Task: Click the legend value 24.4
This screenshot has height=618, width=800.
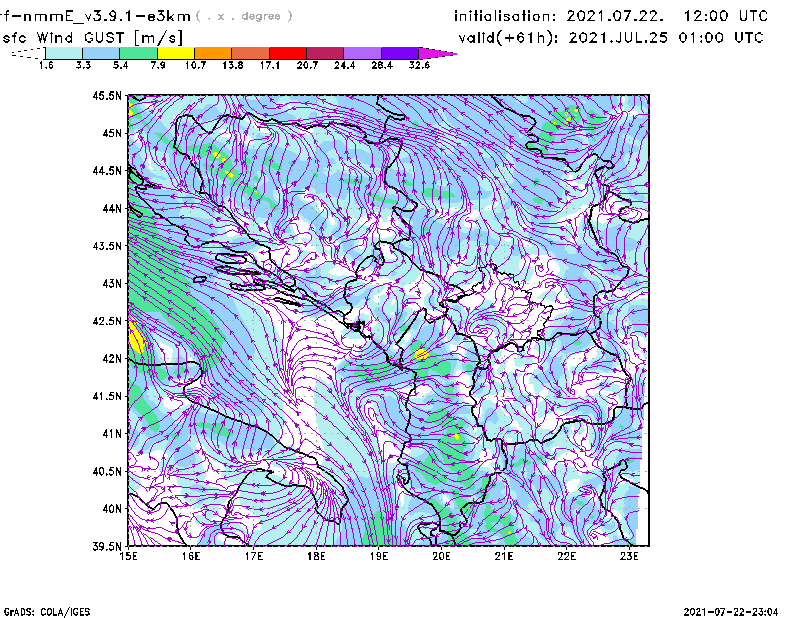Action: coord(344,65)
